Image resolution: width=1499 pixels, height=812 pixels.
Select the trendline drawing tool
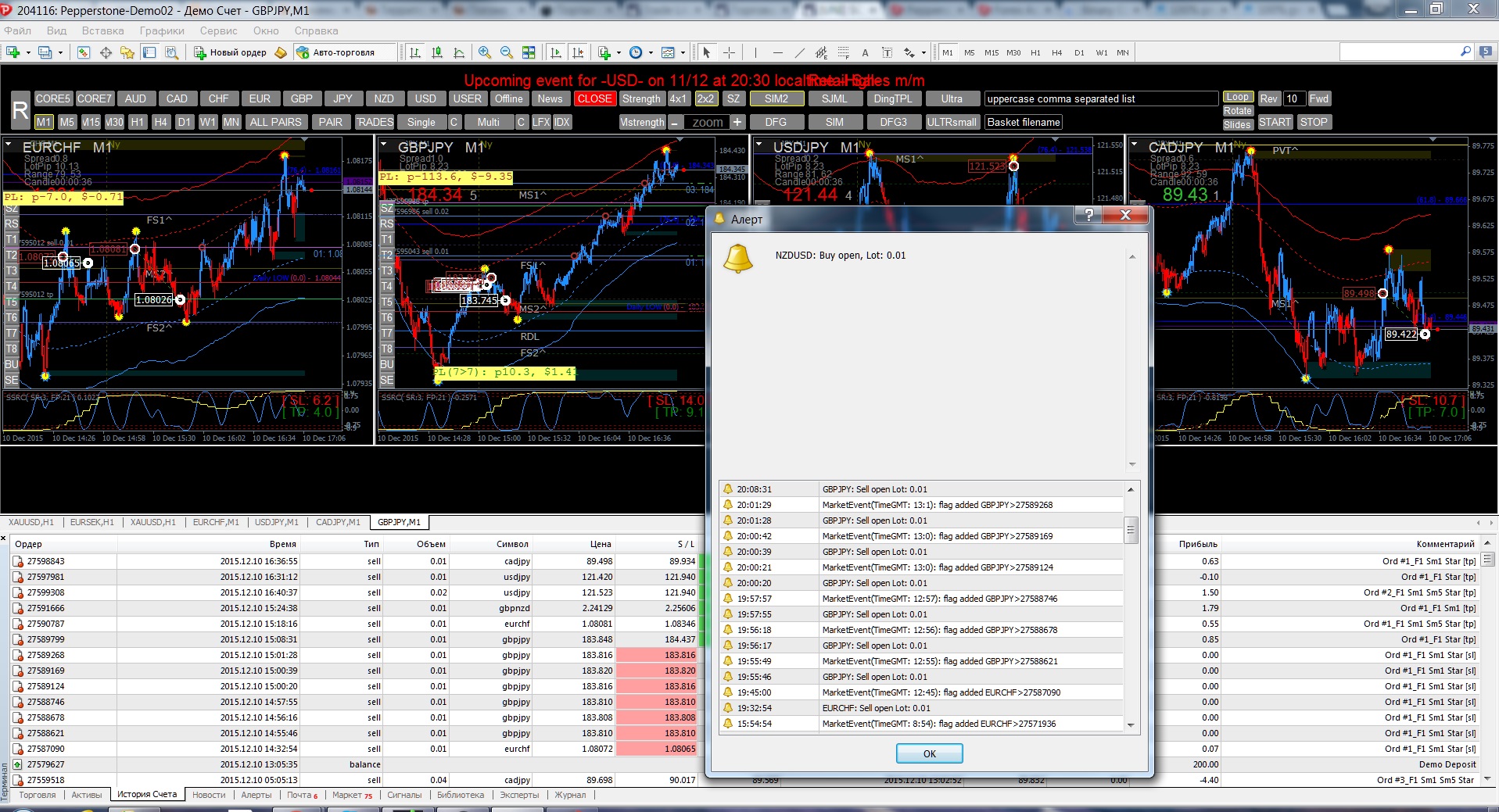[x=799, y=52]
